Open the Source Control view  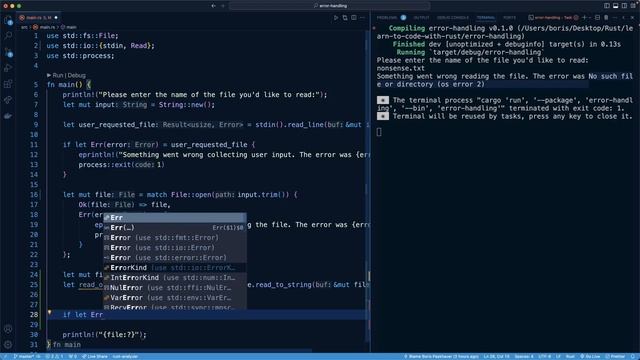[8, 52]
